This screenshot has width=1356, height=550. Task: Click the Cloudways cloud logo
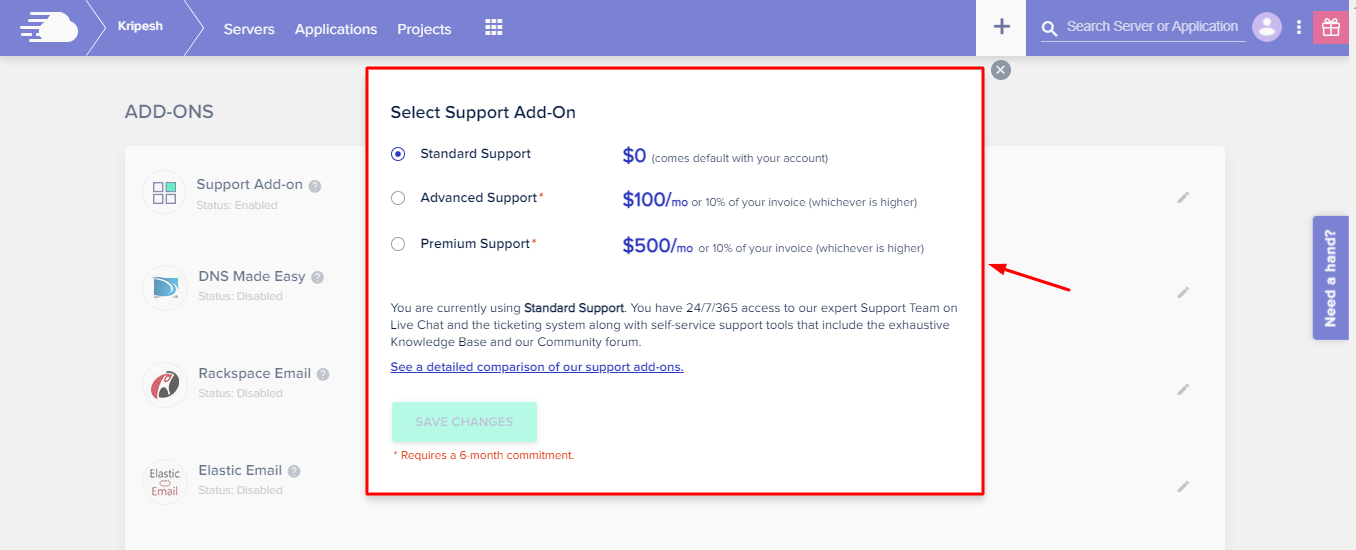tap(48, 27)
